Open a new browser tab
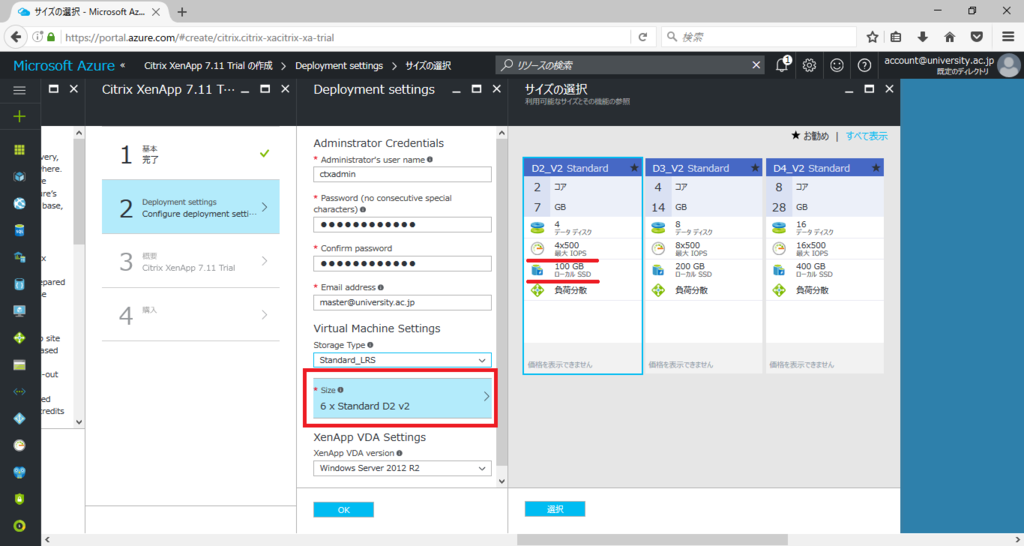This screenshot has width=1024, height=546. pos(182,12)
